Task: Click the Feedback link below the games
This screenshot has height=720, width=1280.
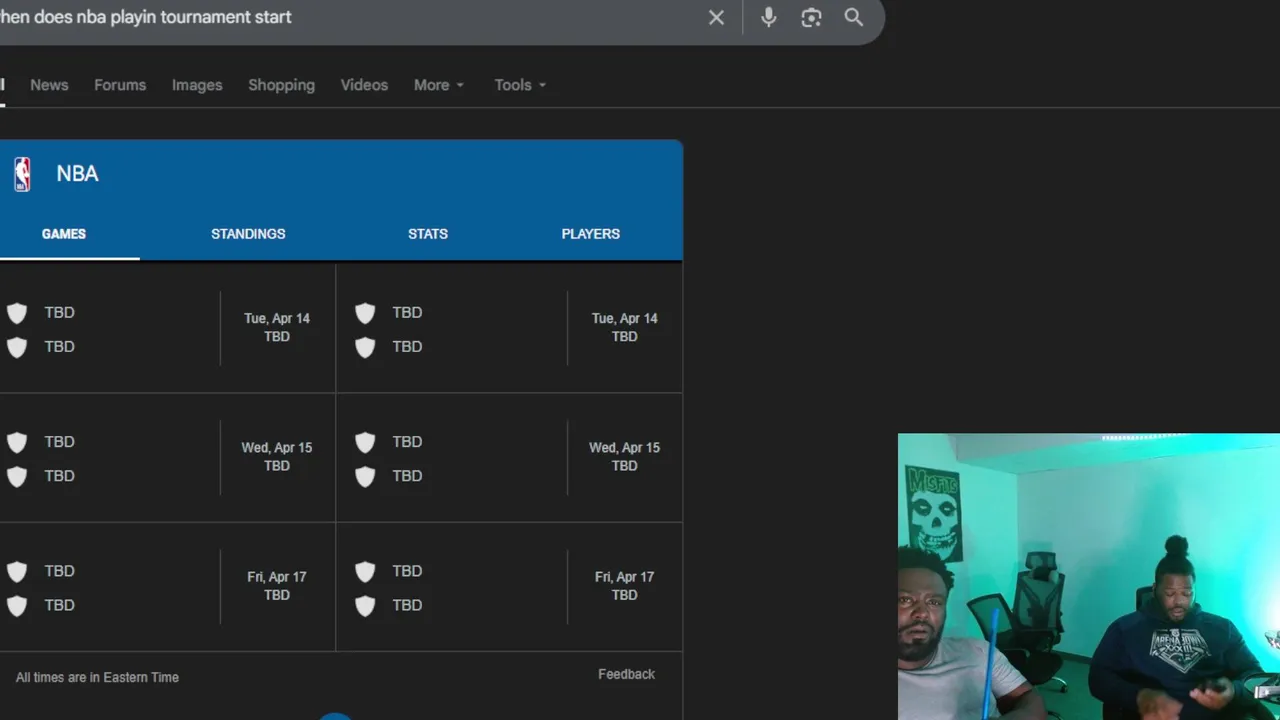Action: 626,674
